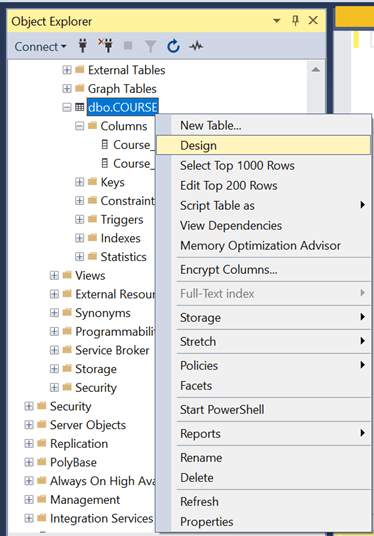The height and width of the screenshot is (536, 374).
Task: Click the Graph Tables folder icon
Action: [79, 88]
